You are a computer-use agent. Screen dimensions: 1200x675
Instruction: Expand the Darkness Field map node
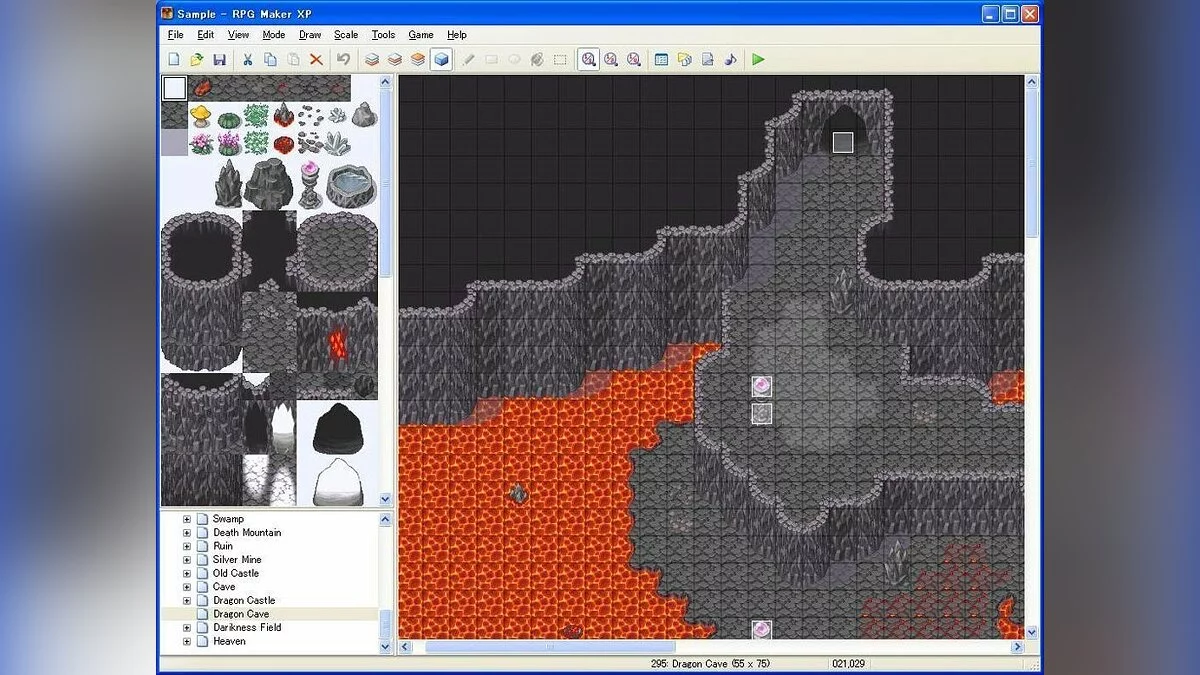point(186,627)
